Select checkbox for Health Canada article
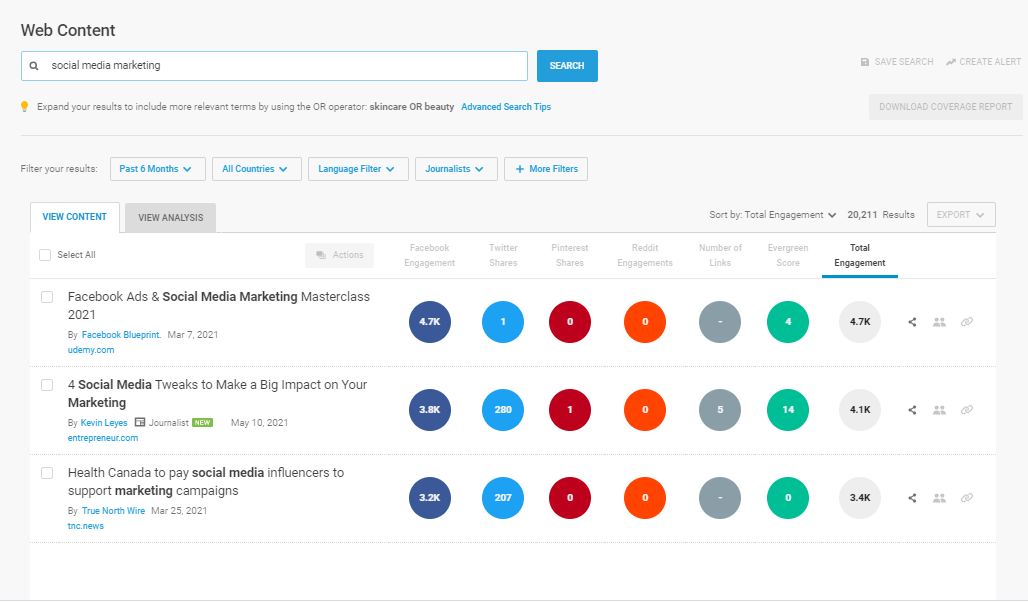The image size is (1028, 602). point(47,473)
